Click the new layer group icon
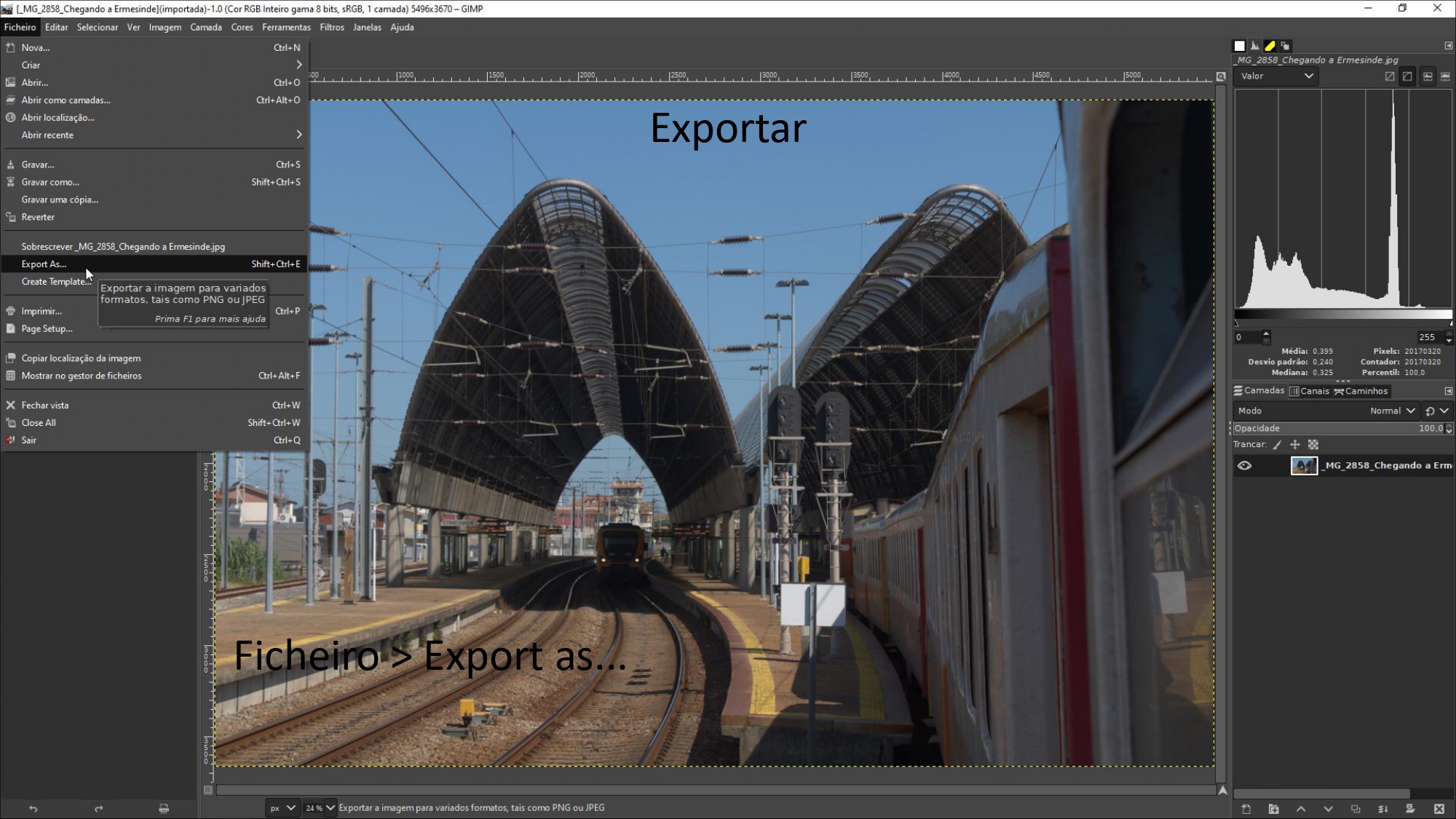The width and height of the screenshot is (1456, 819). [x=1273, y=809]
